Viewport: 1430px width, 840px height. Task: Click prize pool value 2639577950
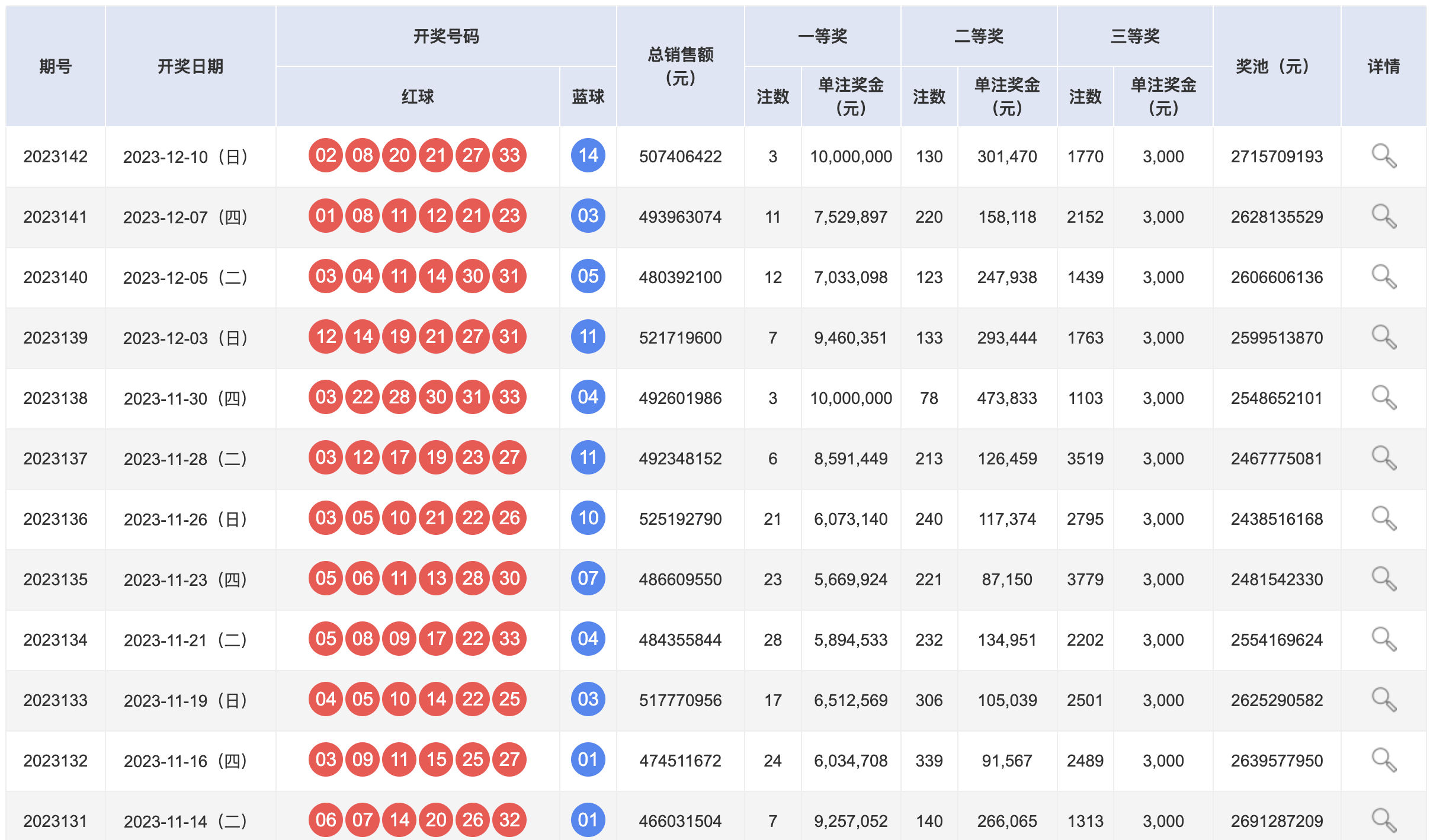click(x=1277, y=761)
